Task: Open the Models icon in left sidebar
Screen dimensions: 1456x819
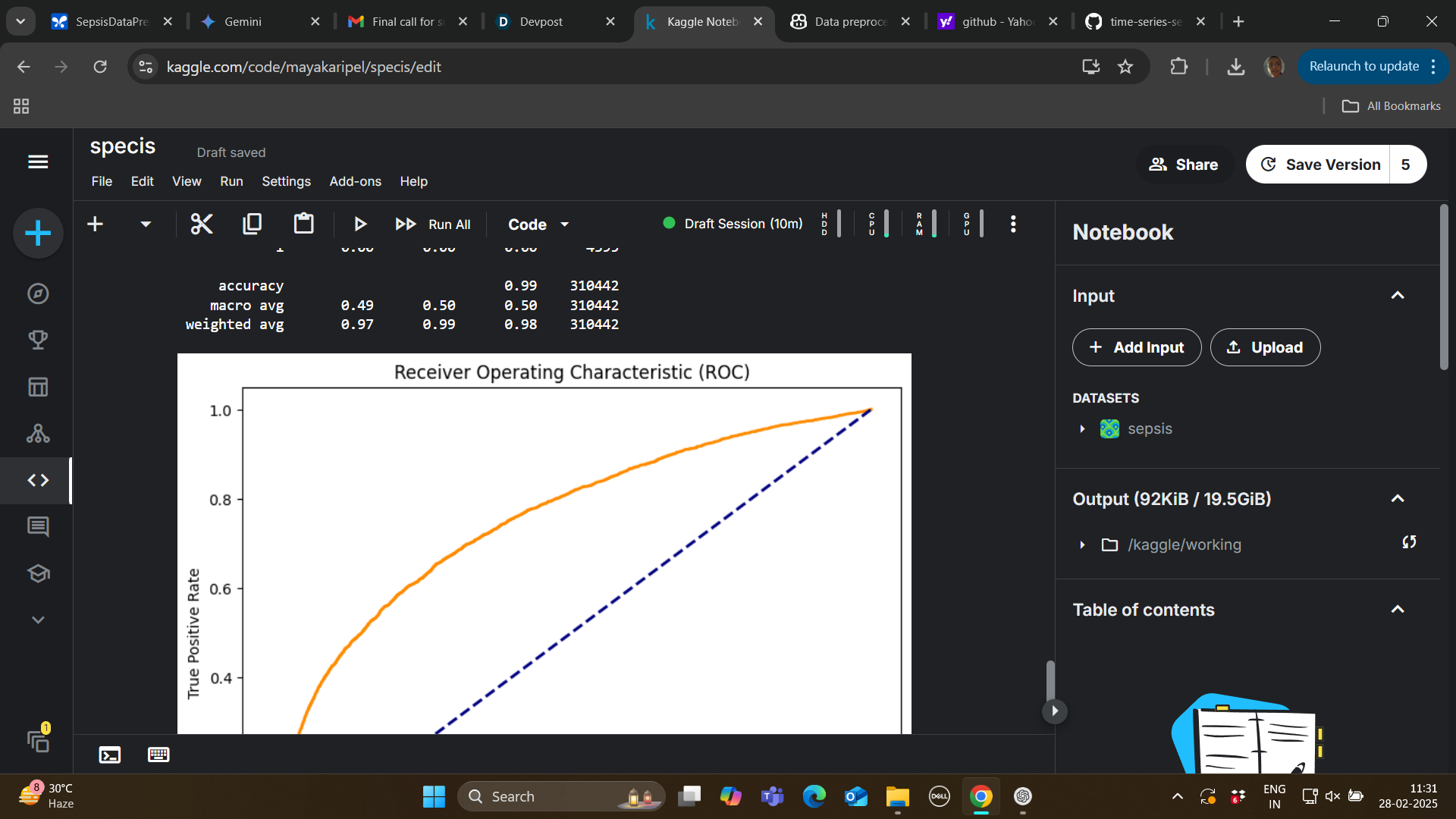Action: click(38, 434)
